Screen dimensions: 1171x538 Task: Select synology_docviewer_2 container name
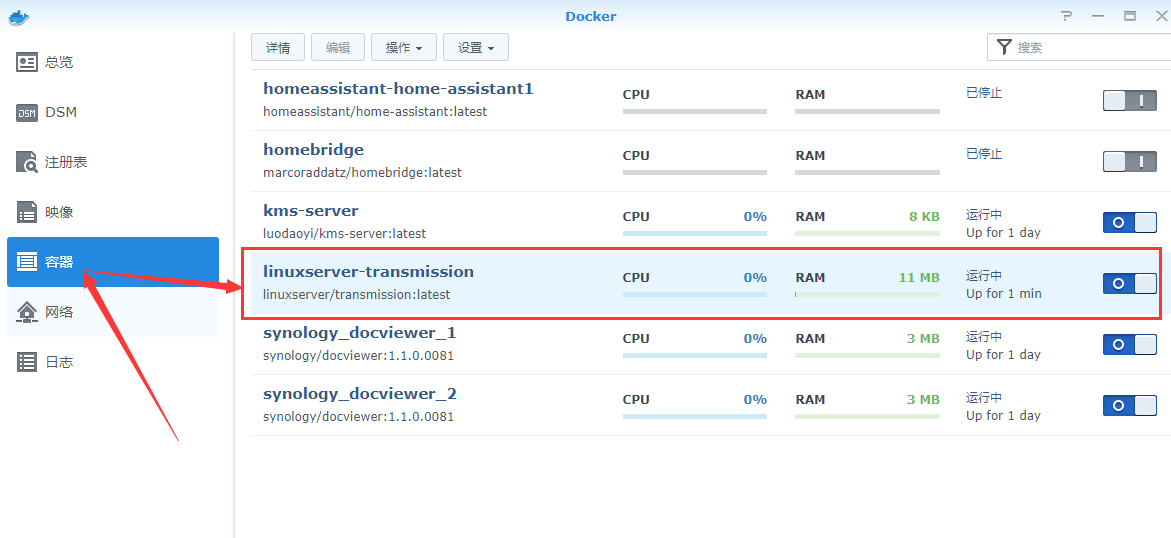(359, 394)
